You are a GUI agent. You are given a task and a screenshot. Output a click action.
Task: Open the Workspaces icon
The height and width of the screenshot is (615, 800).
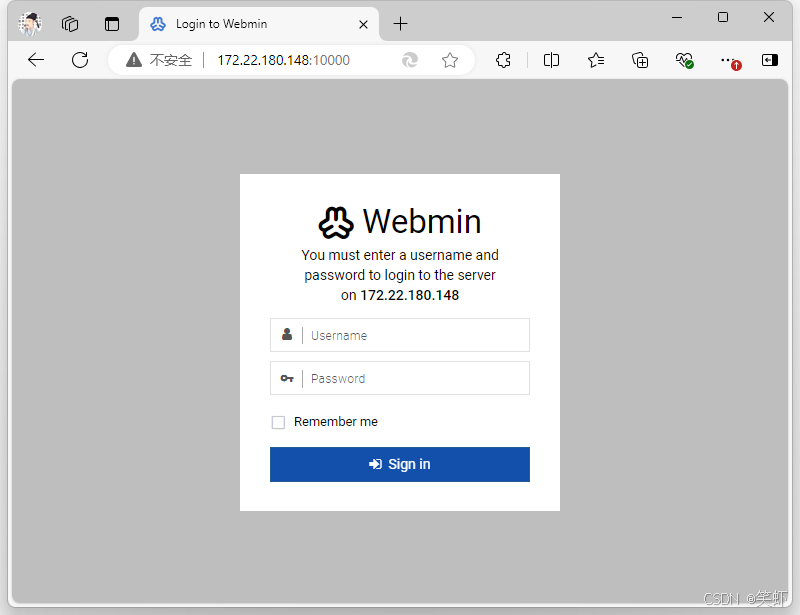[70, 24]
